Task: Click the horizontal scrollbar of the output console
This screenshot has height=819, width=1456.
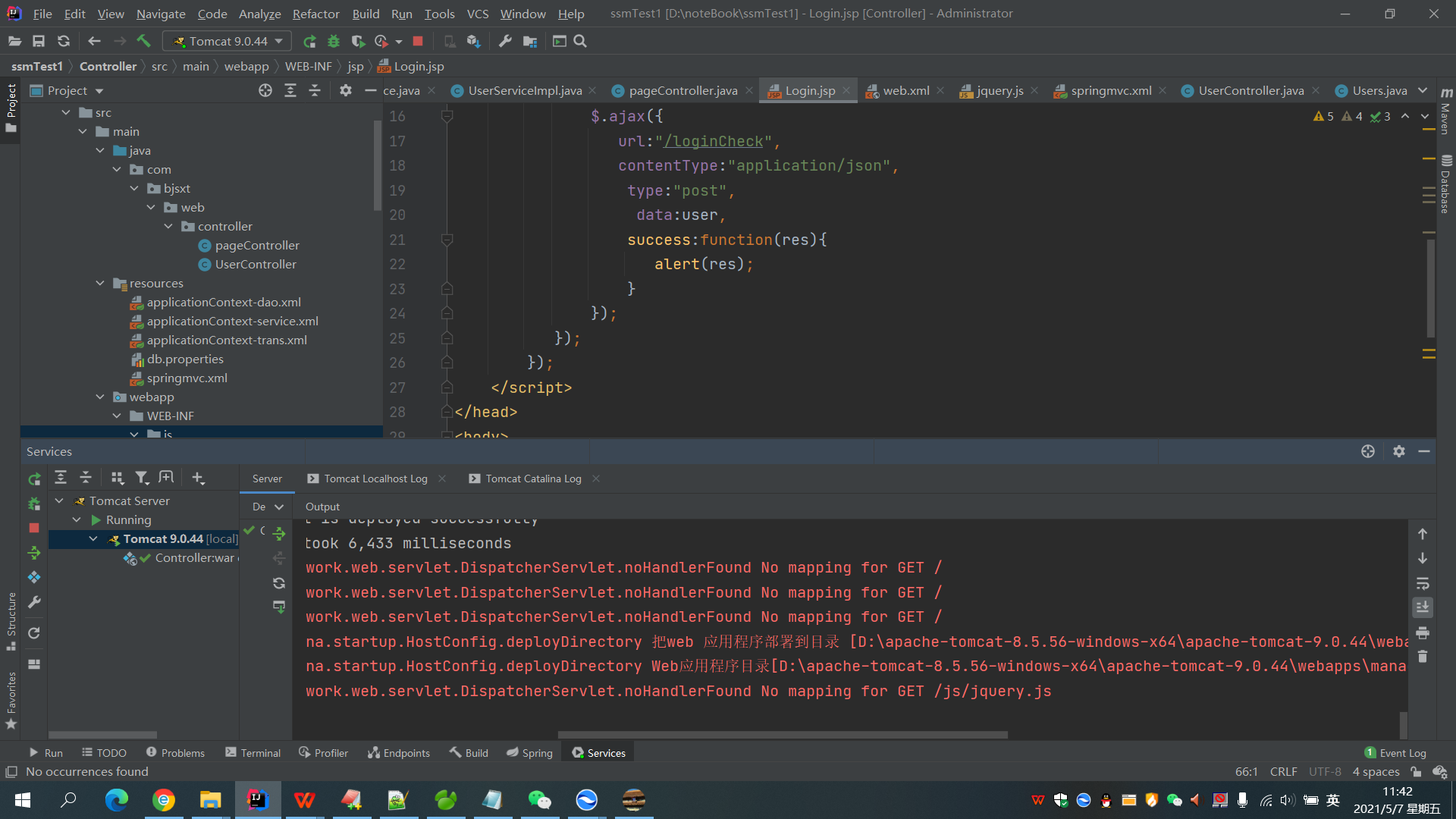Action: pos(783,734)
